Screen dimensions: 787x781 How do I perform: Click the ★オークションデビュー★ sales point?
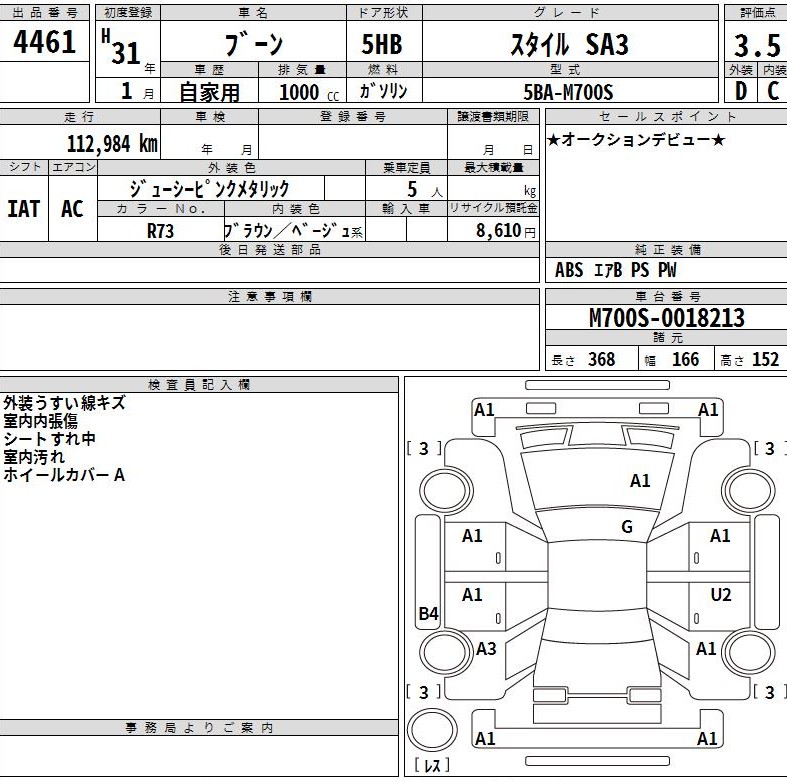pyautogui.click(x=635, y=139)
